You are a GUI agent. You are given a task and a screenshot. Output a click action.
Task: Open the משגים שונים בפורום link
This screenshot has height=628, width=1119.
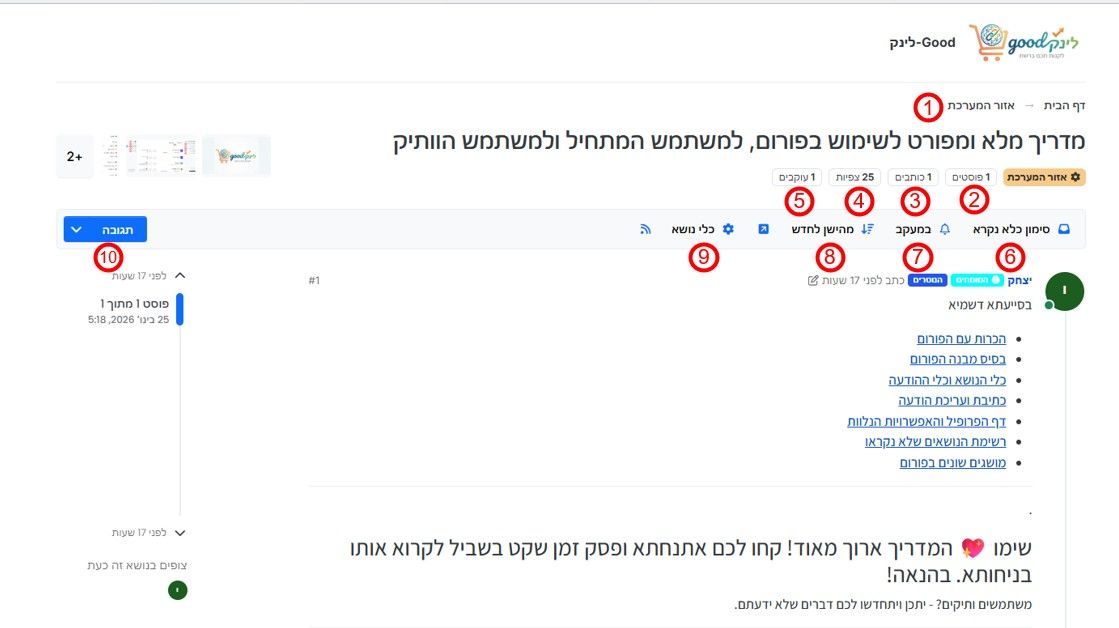(953, 462)
